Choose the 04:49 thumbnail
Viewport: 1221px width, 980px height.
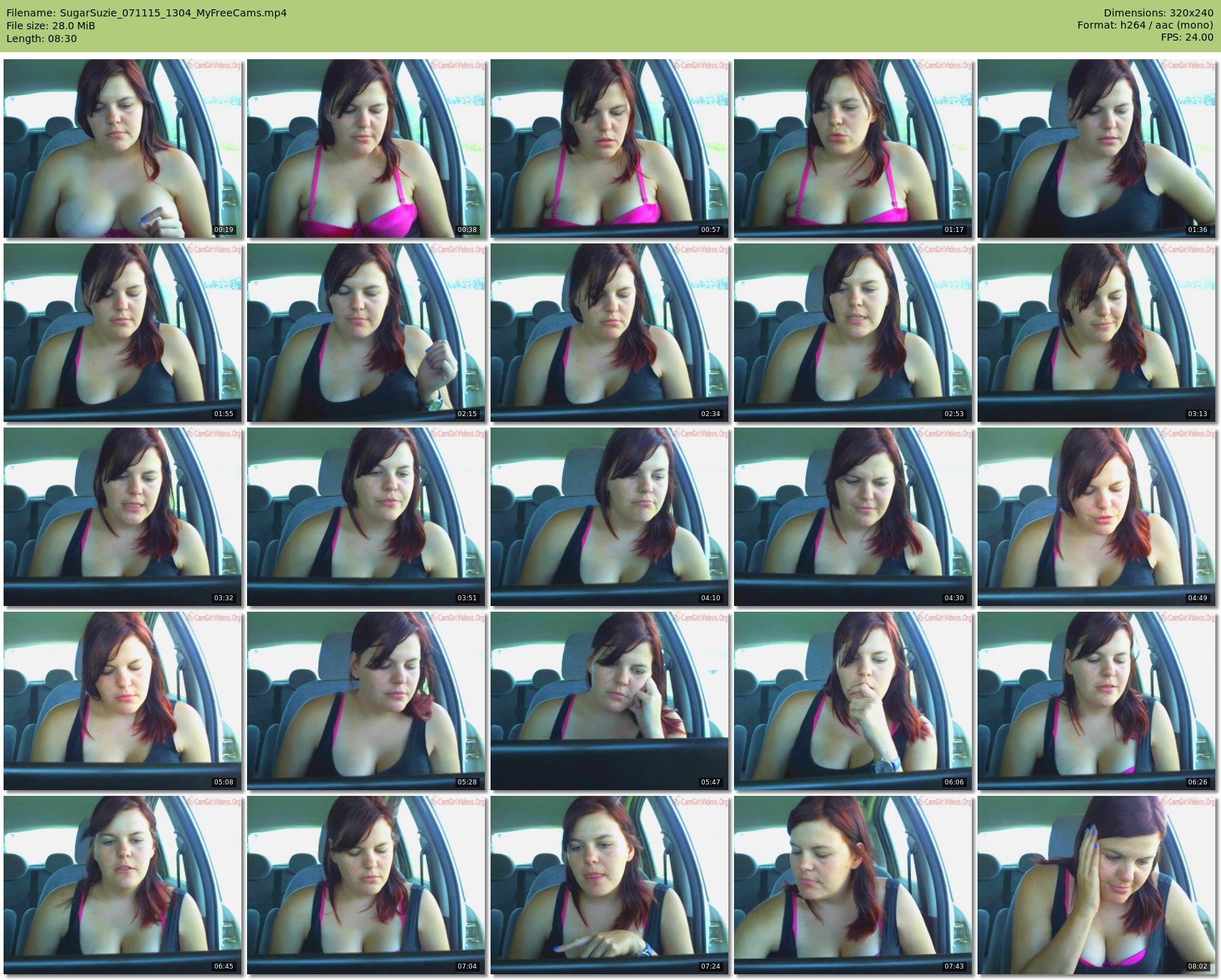1097,517
